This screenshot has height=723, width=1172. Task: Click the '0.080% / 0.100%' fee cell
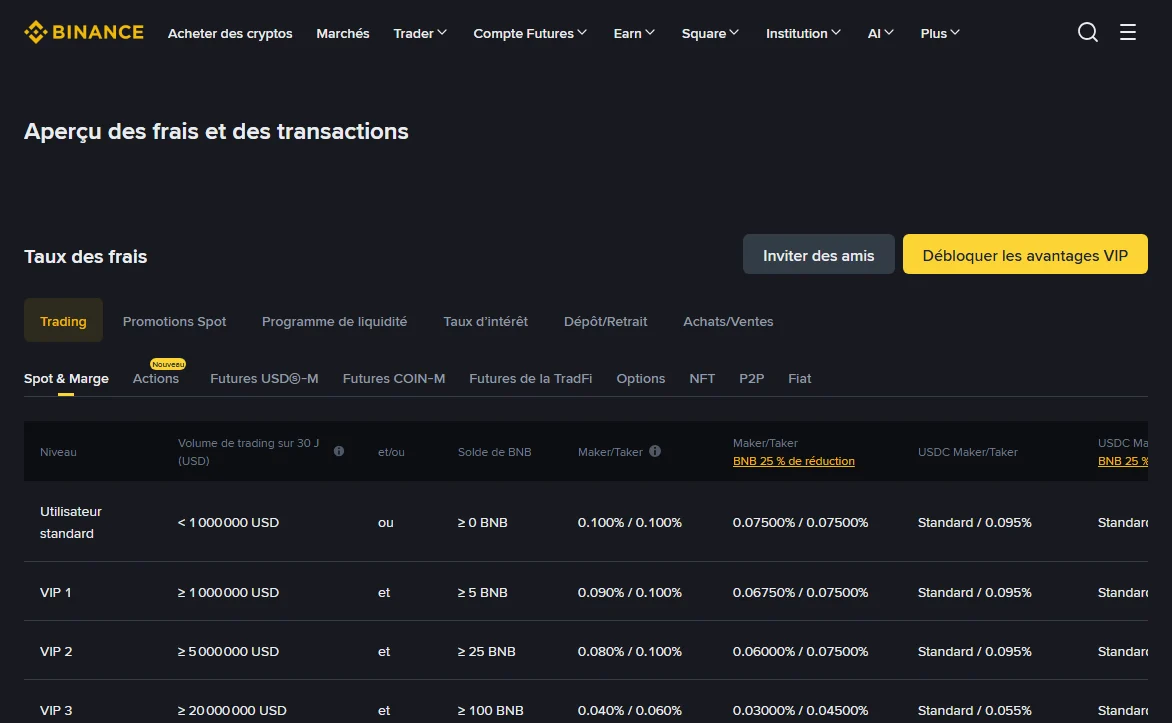click(x=629, y=651)
